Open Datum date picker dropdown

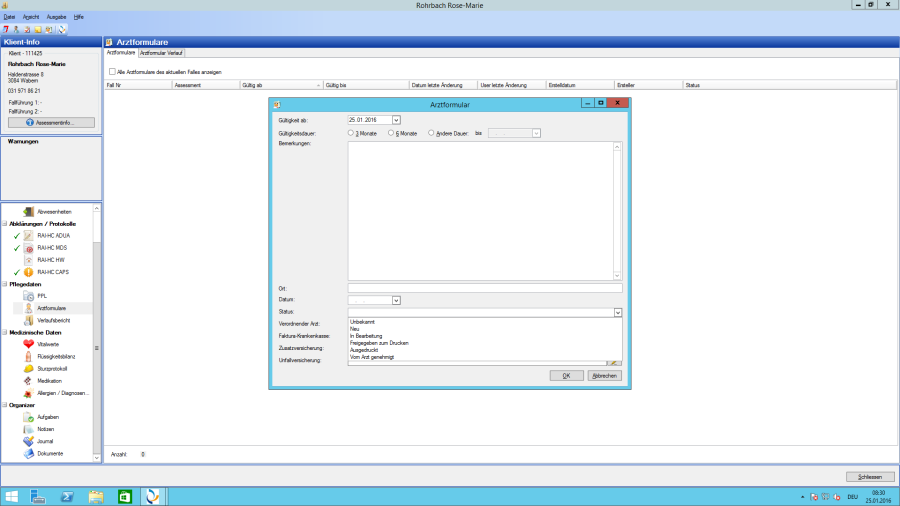pyautogui.click(x=396, y=300)
